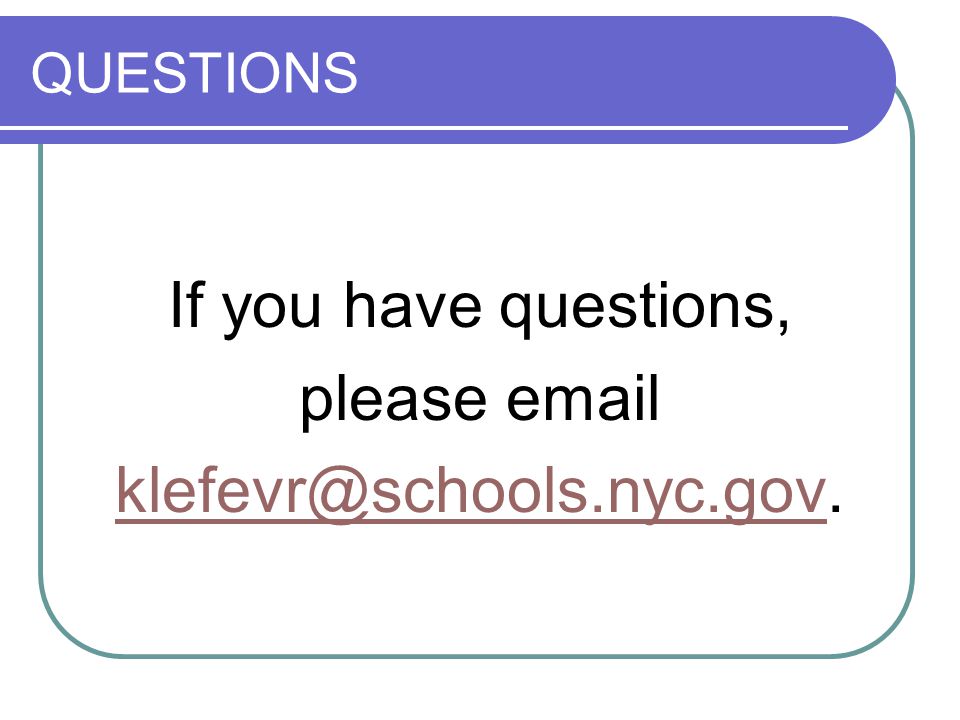Select the word 'have' in body text
The width and height of the screenshot is (960, 720).
[412, 305]
